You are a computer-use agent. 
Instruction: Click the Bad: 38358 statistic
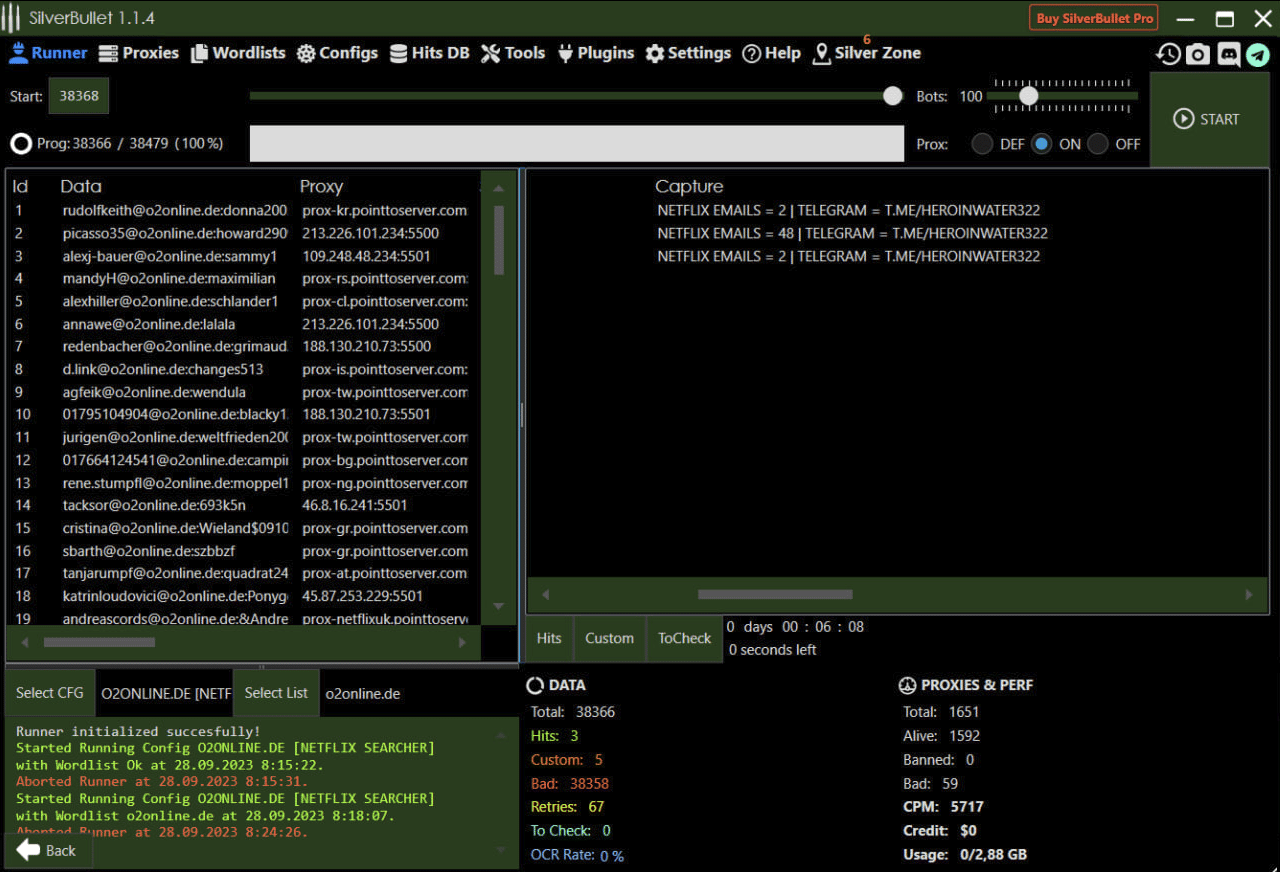(570, 784)
